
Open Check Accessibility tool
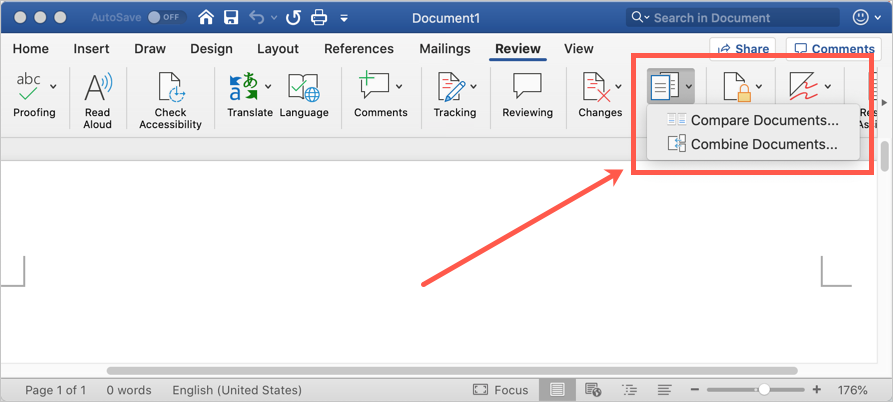tap(170, 88)
